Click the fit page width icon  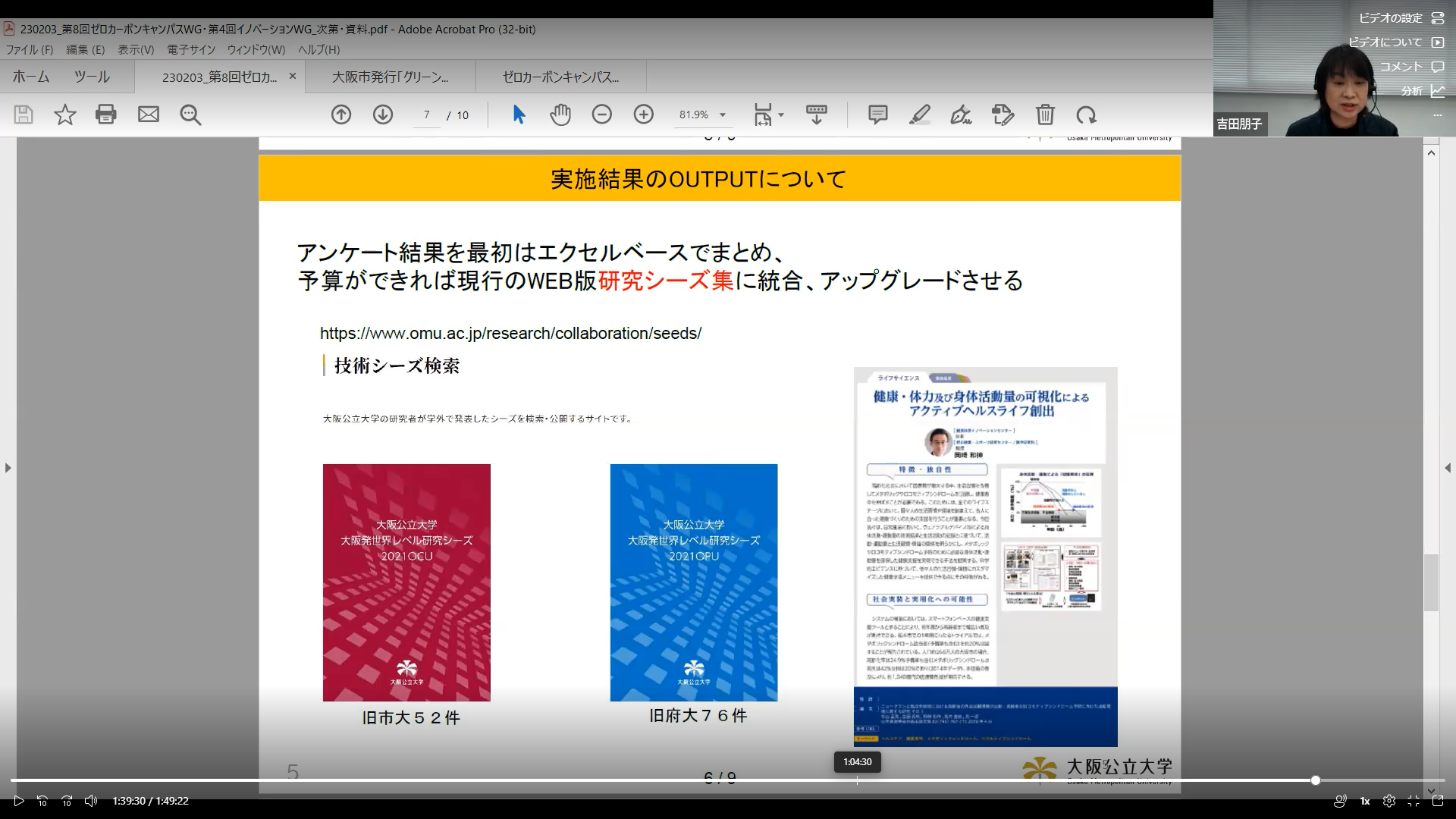(763, 115)
